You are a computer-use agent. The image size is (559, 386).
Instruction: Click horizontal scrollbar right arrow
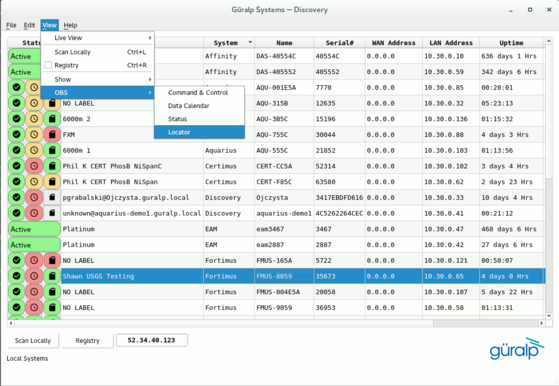tap(542, 323)
